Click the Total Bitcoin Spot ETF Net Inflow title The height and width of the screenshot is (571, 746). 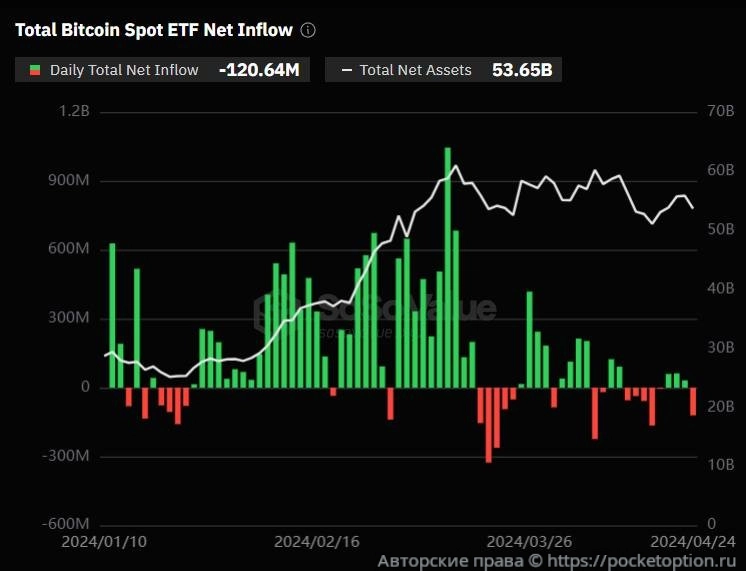pos(153,30)
